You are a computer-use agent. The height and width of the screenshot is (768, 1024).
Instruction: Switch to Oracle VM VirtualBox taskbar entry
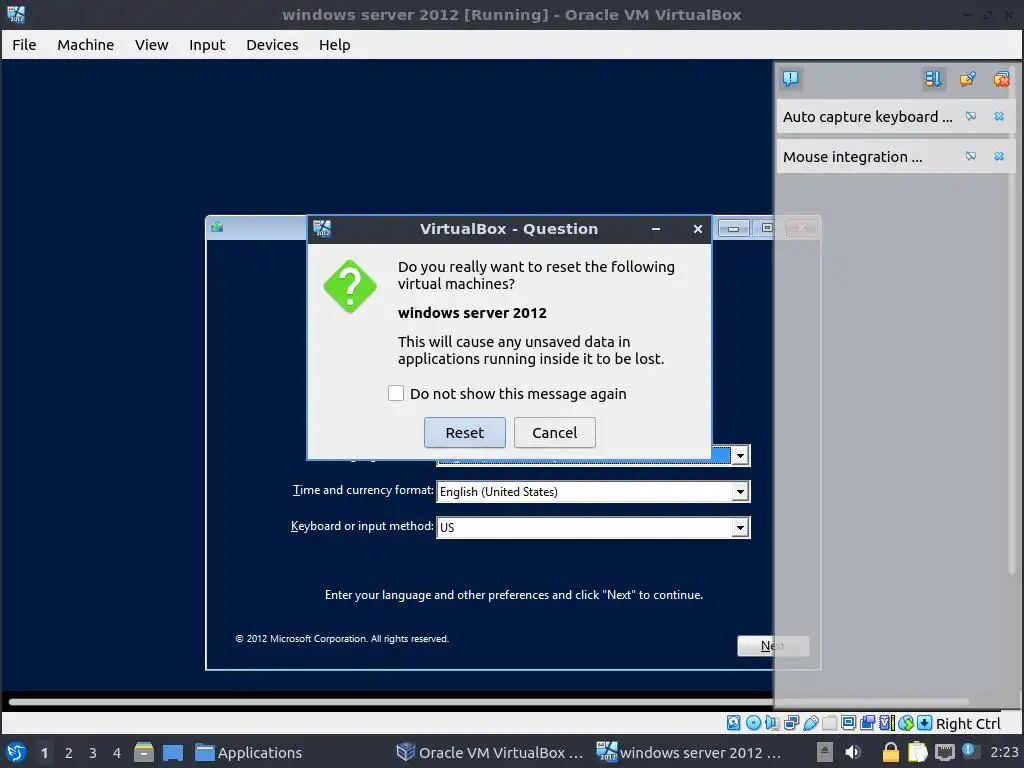click(490, 752)
